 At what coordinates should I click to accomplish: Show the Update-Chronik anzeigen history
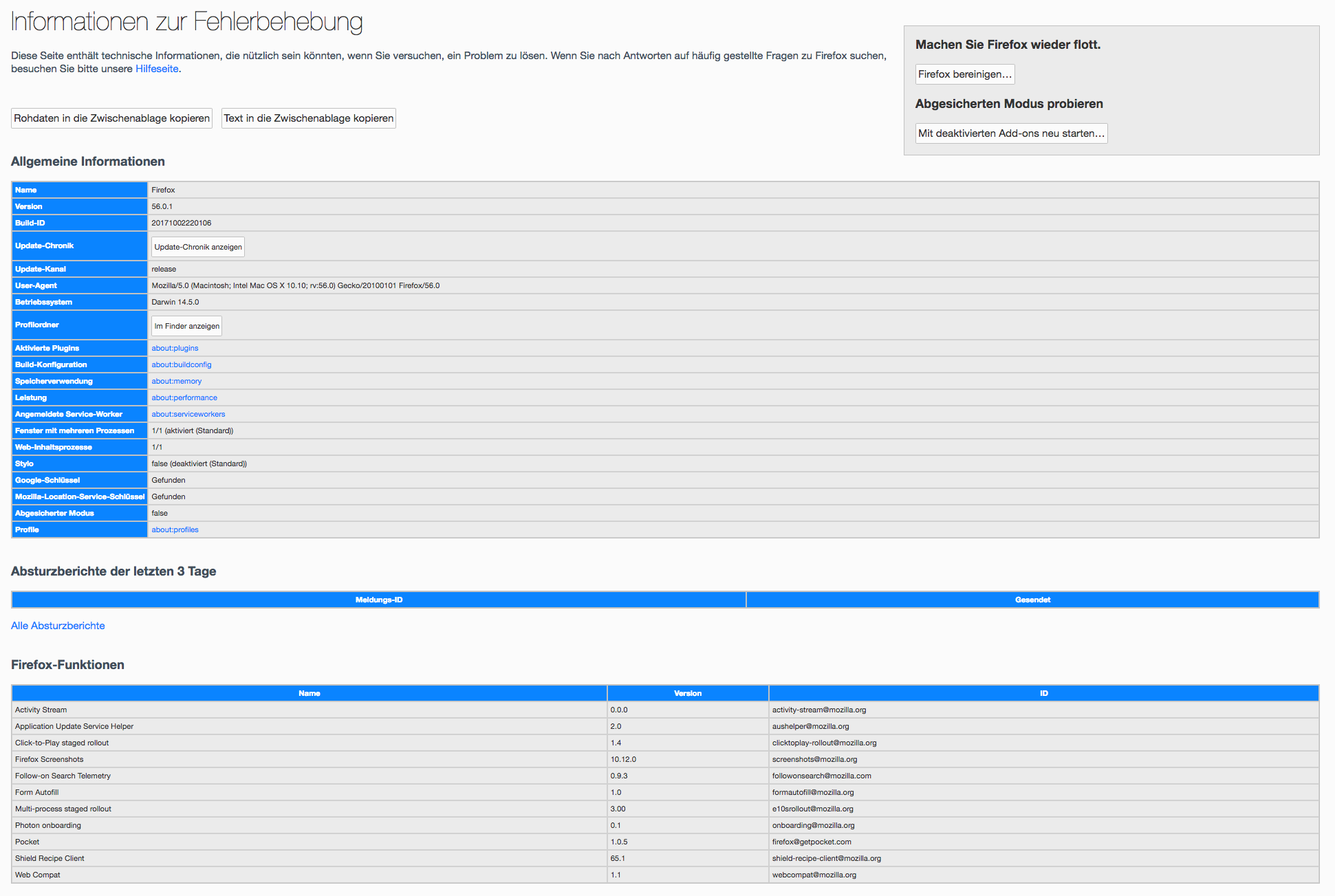pos(197,247)
